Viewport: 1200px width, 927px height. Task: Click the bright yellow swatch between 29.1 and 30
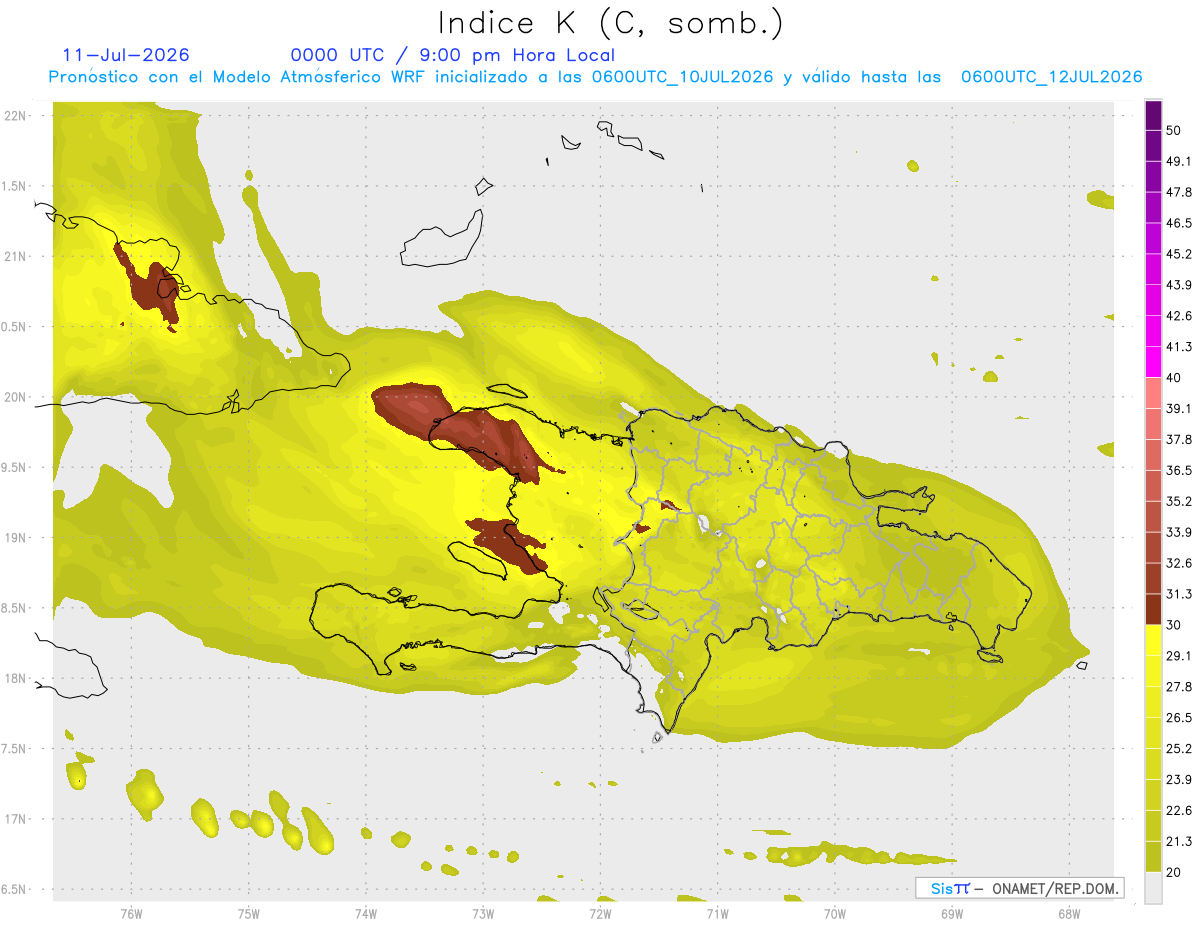point(1154,640)
